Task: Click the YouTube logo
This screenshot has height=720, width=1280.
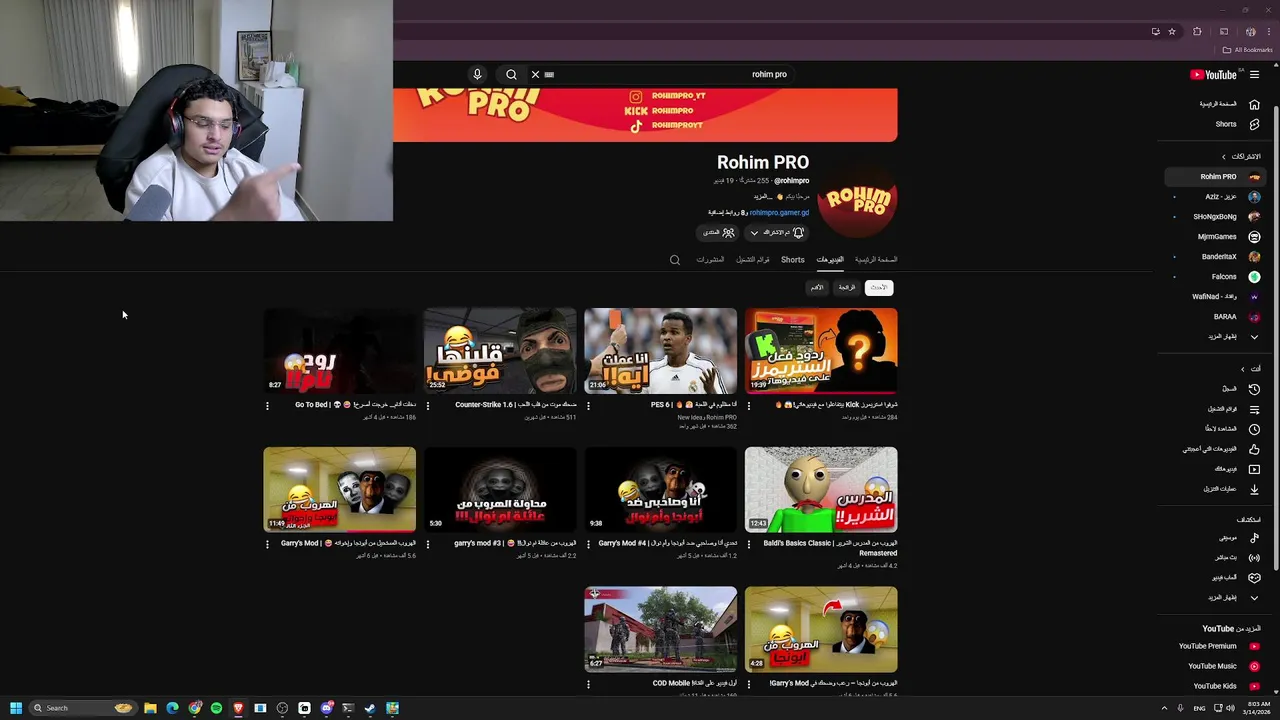Action: pyautogui.click(x=1214, y=74)
